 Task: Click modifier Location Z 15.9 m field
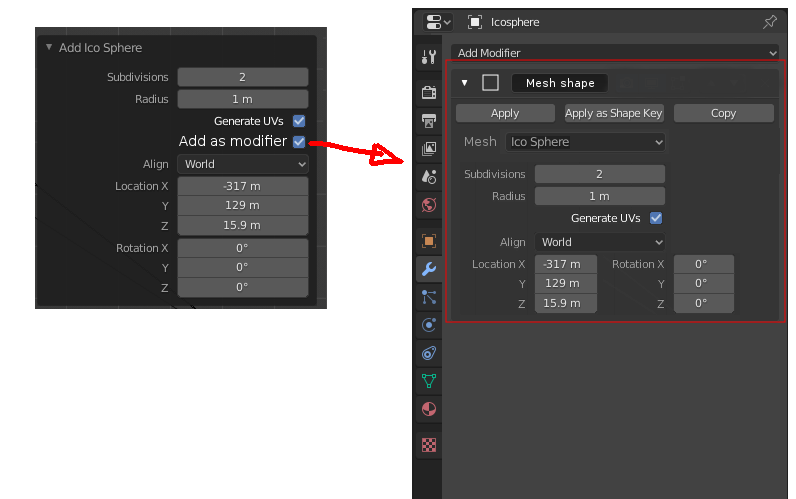coord(566,303)
